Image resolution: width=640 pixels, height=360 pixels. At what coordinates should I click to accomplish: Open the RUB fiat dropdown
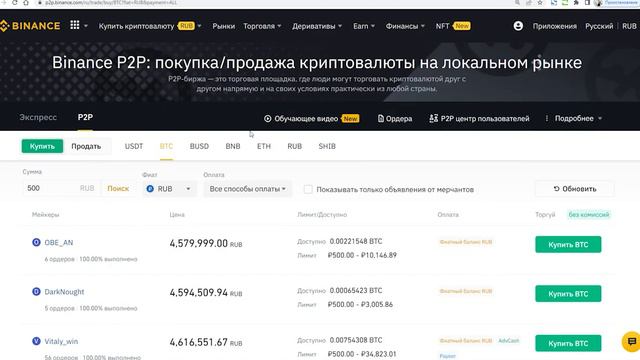pyautogui.click(x=169, y=189)
